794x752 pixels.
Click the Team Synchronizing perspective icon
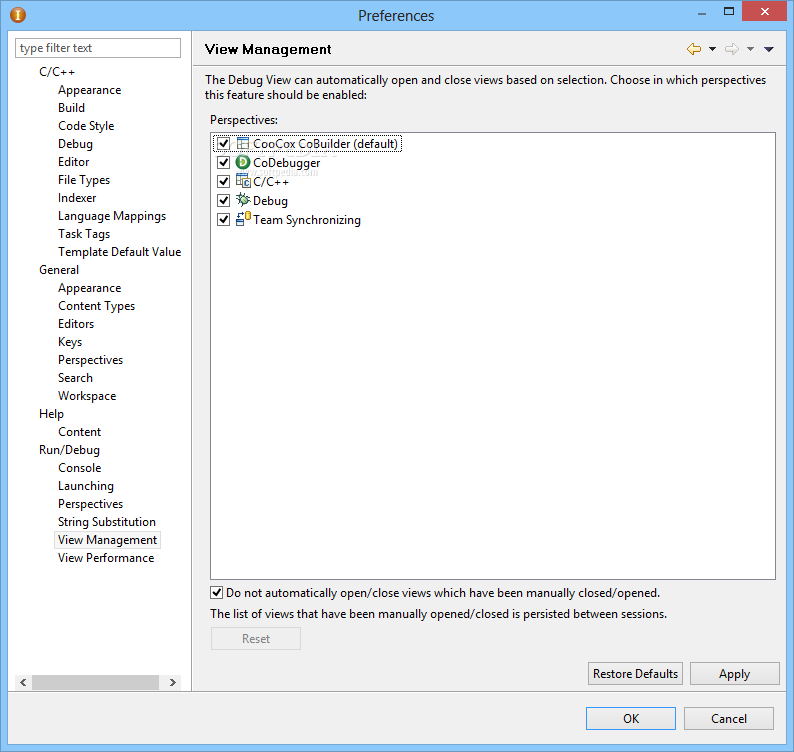[x=243, y=219]
